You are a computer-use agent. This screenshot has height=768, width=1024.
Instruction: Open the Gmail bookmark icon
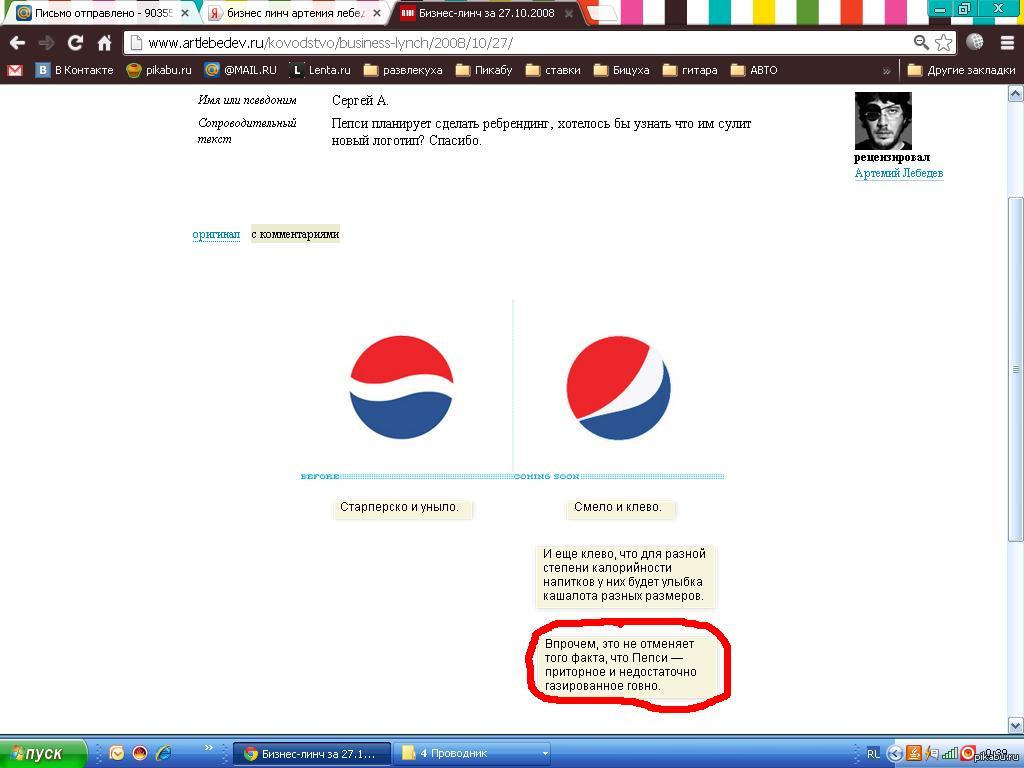tap(14, 70)
